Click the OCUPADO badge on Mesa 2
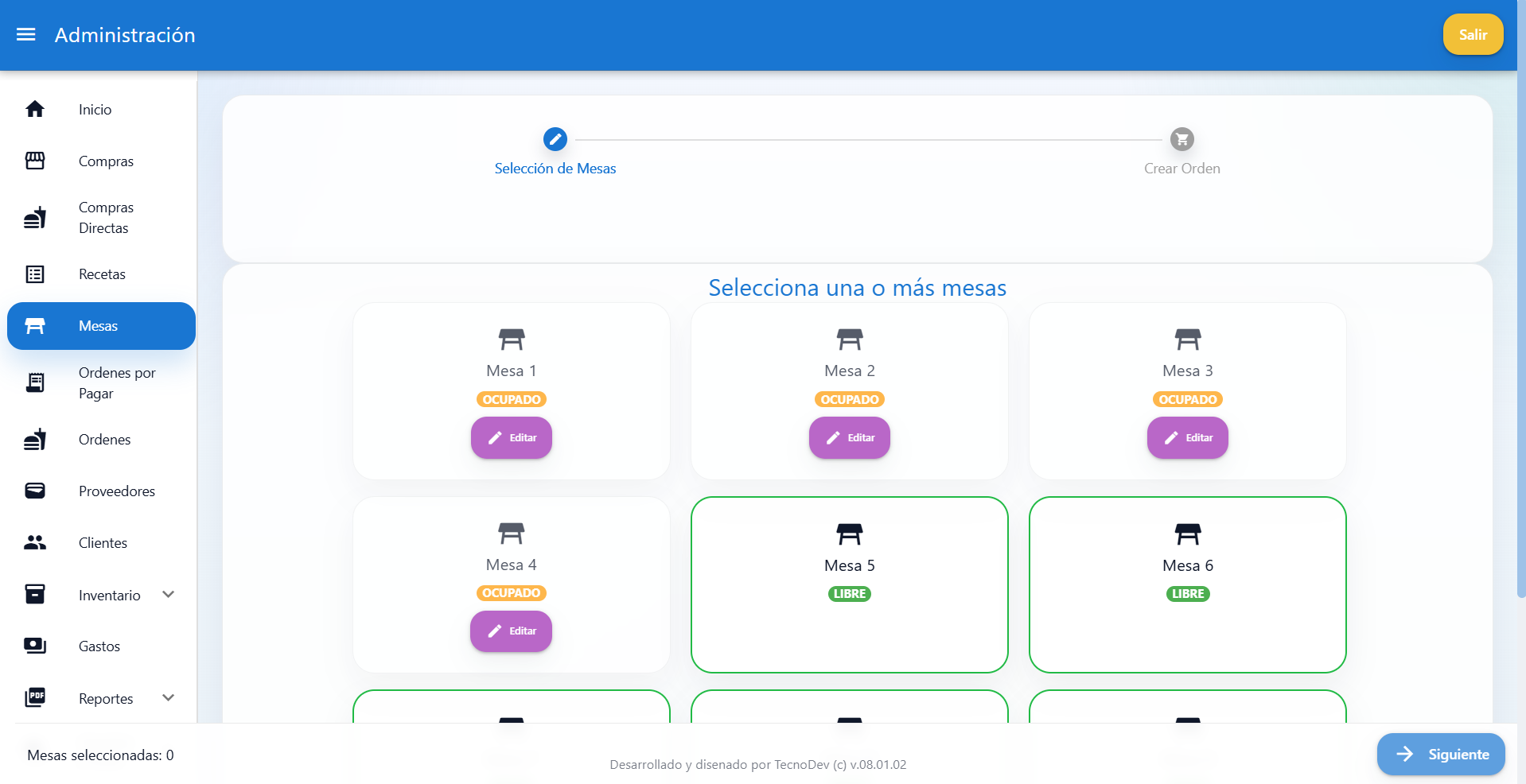This screenshot has width=1526, height=784. pos(850,399)
